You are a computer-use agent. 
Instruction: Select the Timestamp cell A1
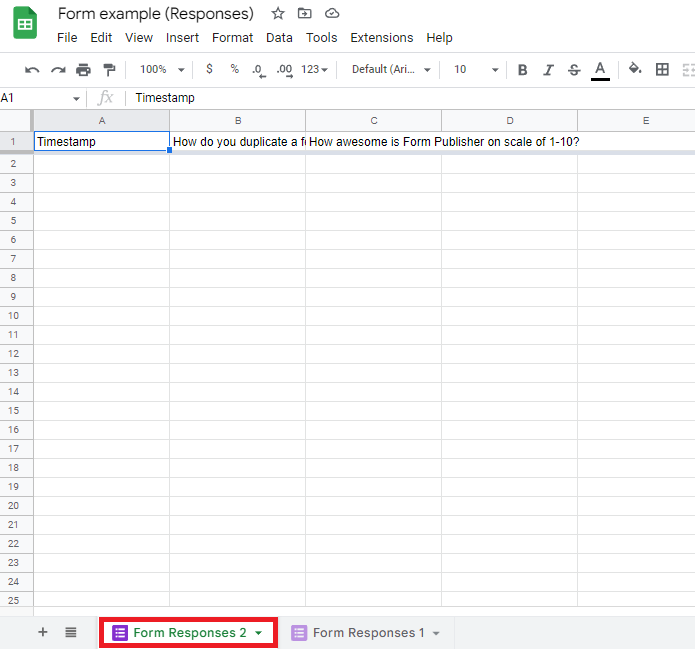click(x=102, y=141)
